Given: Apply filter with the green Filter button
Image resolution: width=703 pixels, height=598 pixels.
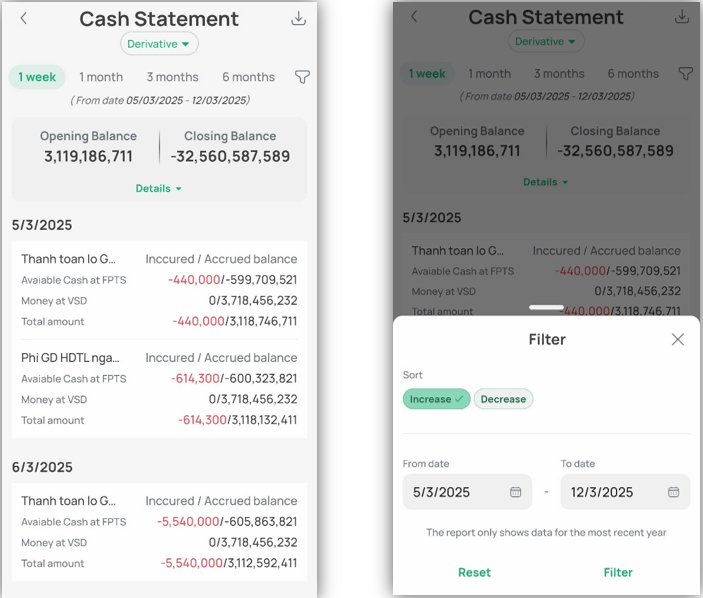Looking at the screenshot, I should (618, 572).
